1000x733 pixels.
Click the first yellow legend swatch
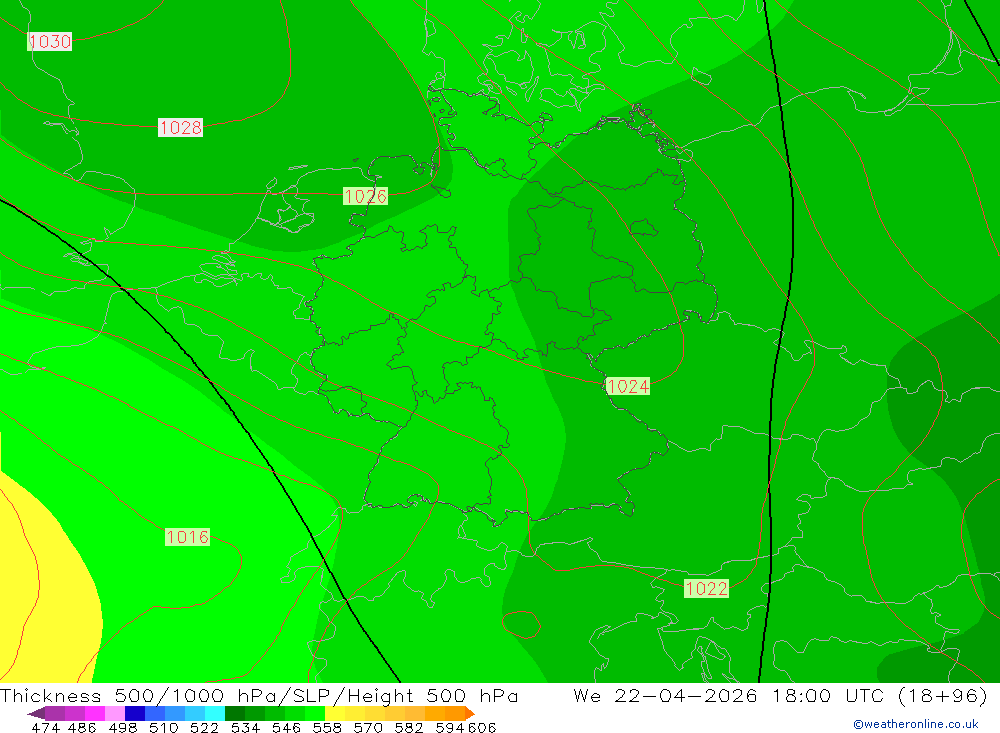pos(335,713)
